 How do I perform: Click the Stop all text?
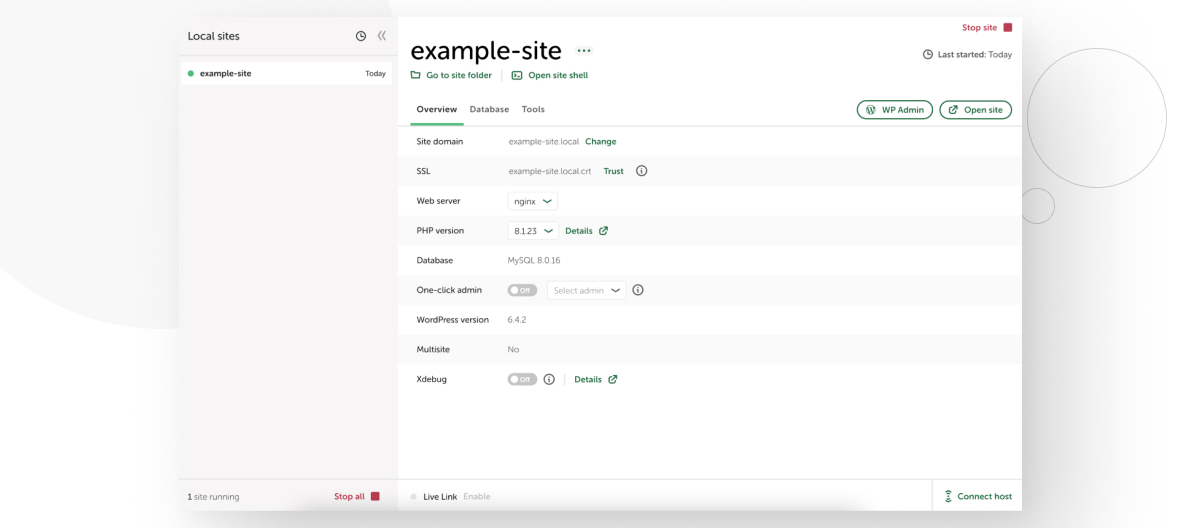coord(349,496)
